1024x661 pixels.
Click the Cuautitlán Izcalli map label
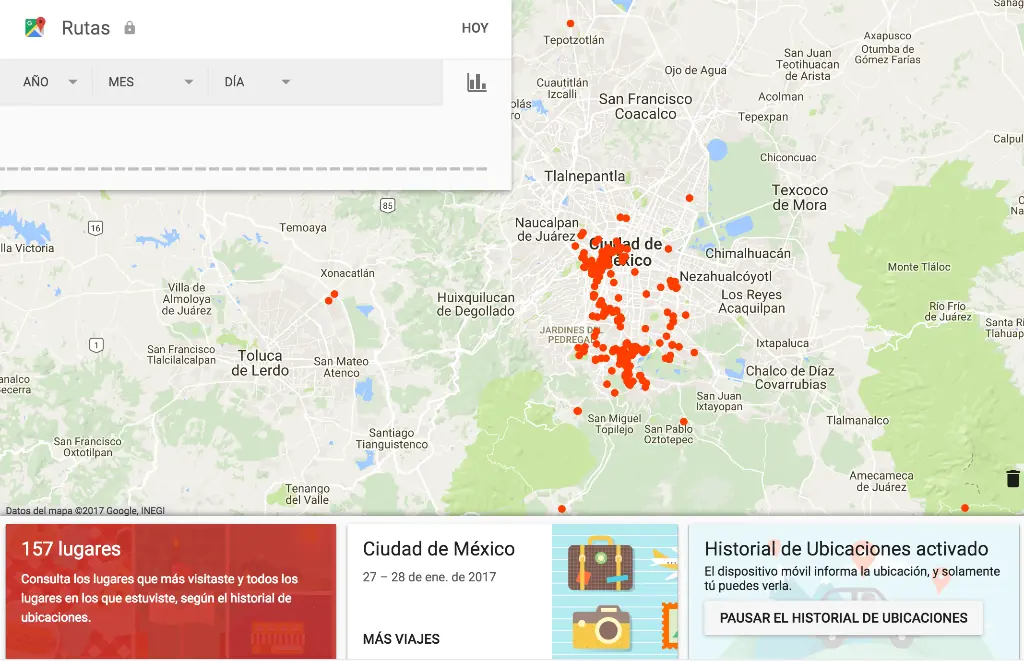(562, 88)
